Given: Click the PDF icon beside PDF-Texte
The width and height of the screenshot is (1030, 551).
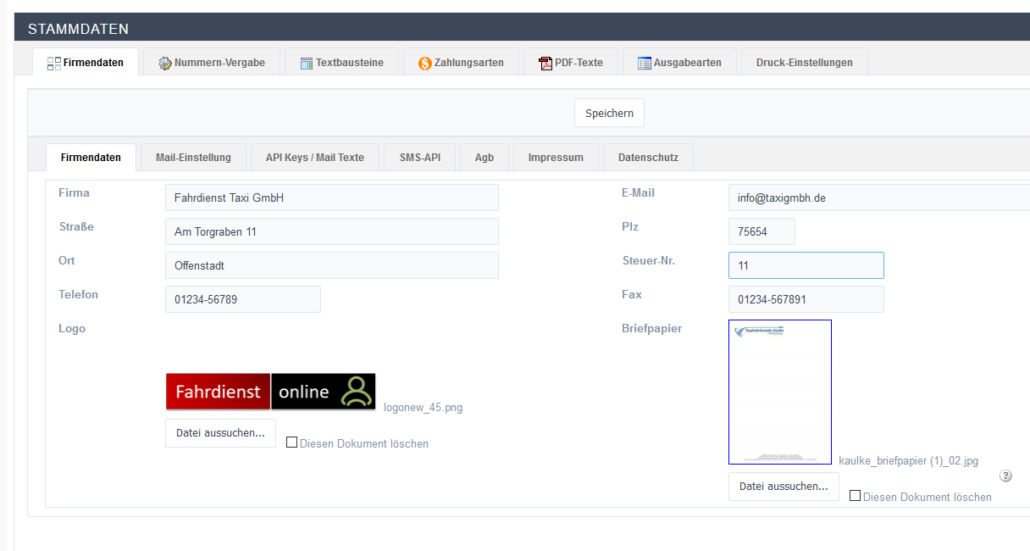Looking at the screenshot, I should (x=546, y=63).
